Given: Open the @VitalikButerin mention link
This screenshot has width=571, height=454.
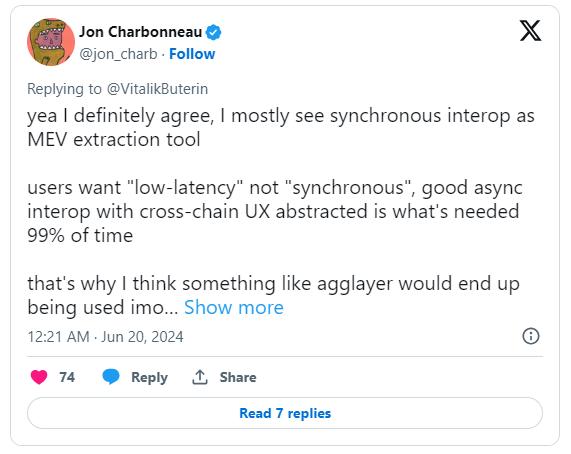Looking at the screenshot, I should coord(157,89).
